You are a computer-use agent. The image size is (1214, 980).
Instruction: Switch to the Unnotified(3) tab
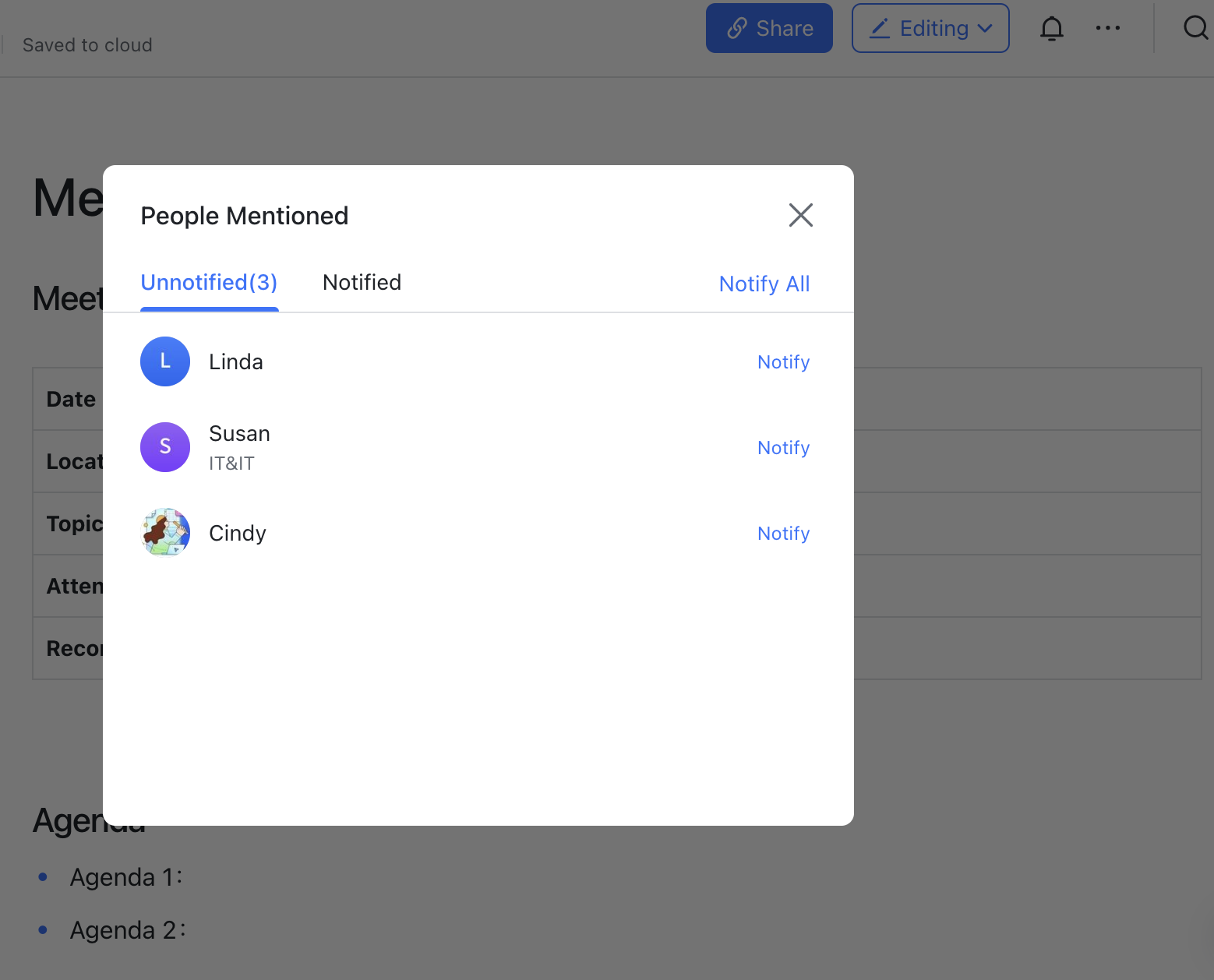click(x=209, y=283)
